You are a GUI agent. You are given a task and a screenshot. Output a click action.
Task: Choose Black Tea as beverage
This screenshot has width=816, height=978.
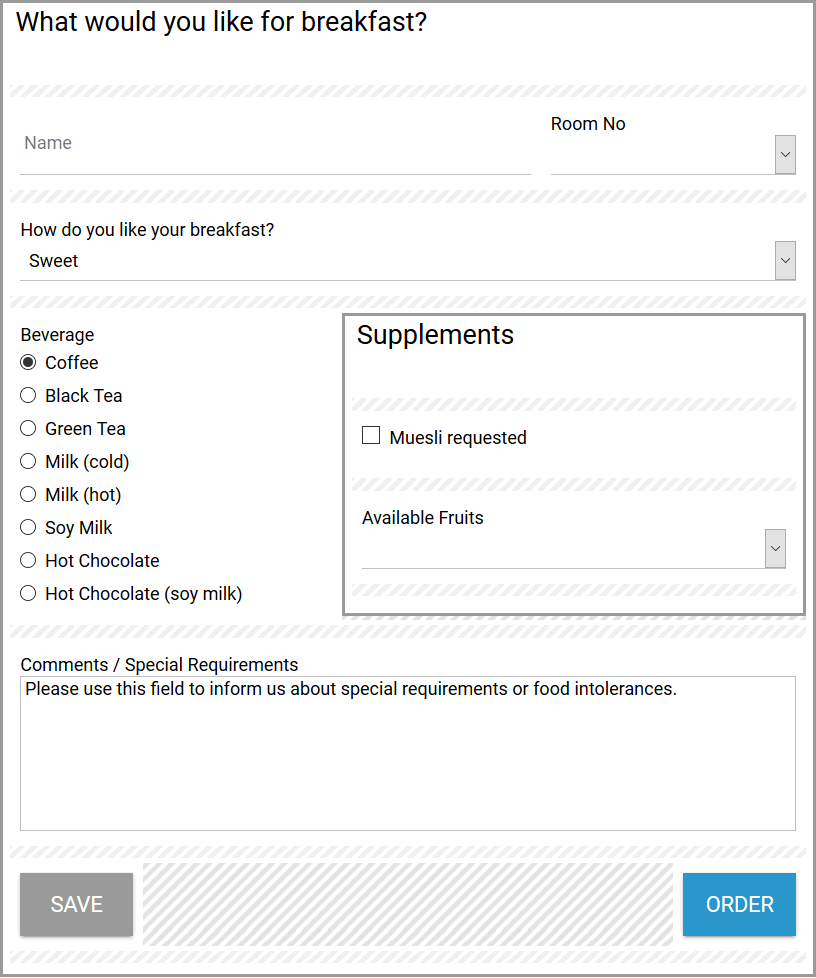[x=28, y=395]
